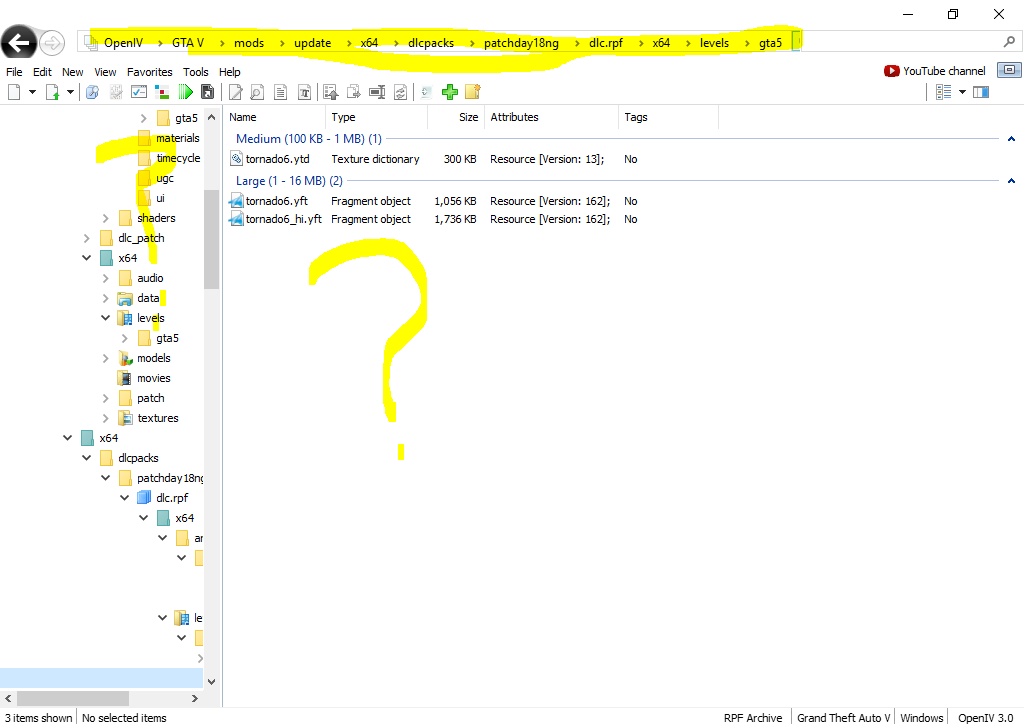Click the text document toolbar icon

(280, 92)
